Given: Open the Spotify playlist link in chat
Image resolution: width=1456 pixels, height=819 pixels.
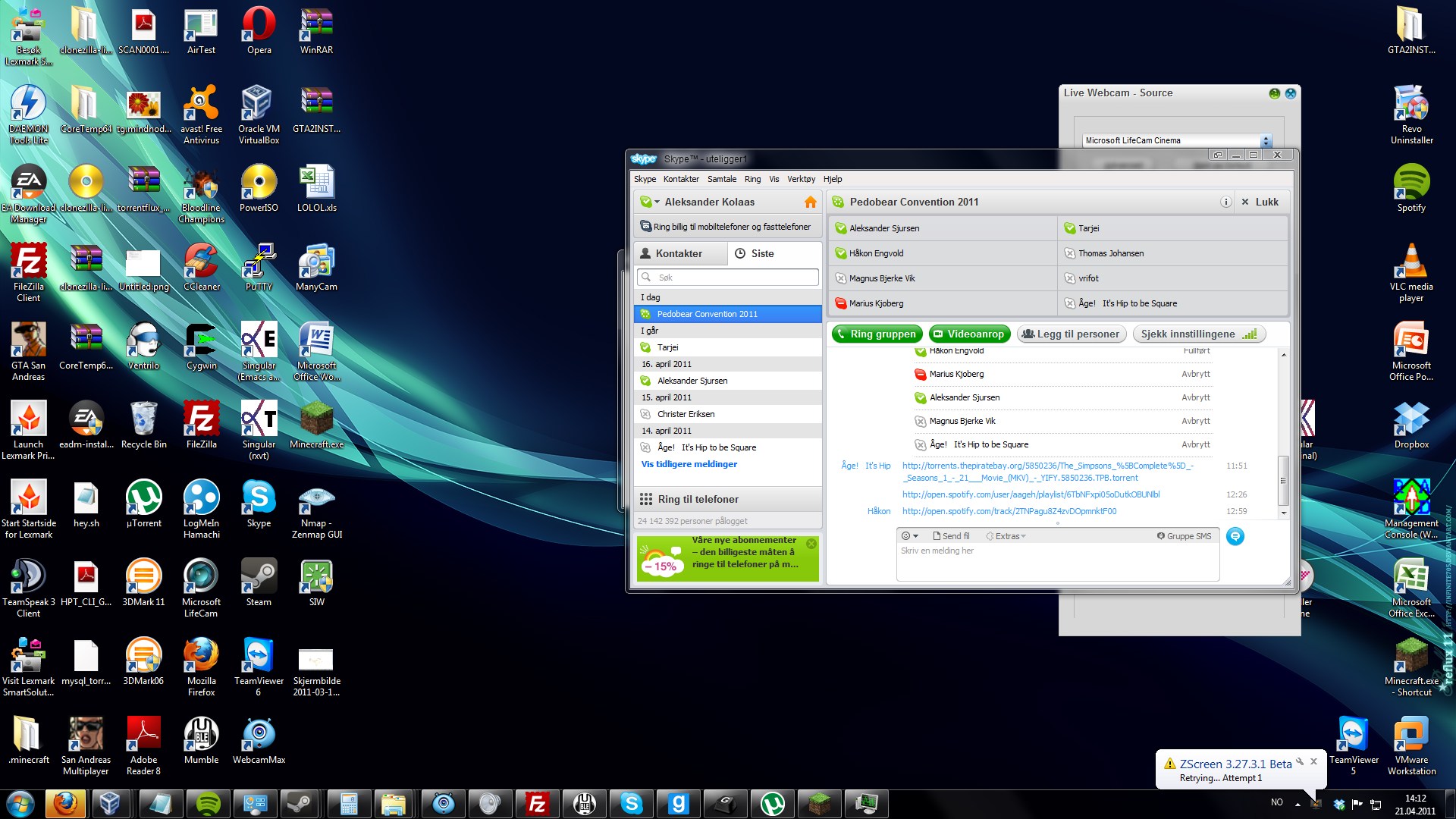Looking at the screenshot, I should (x=1031, y=494).
